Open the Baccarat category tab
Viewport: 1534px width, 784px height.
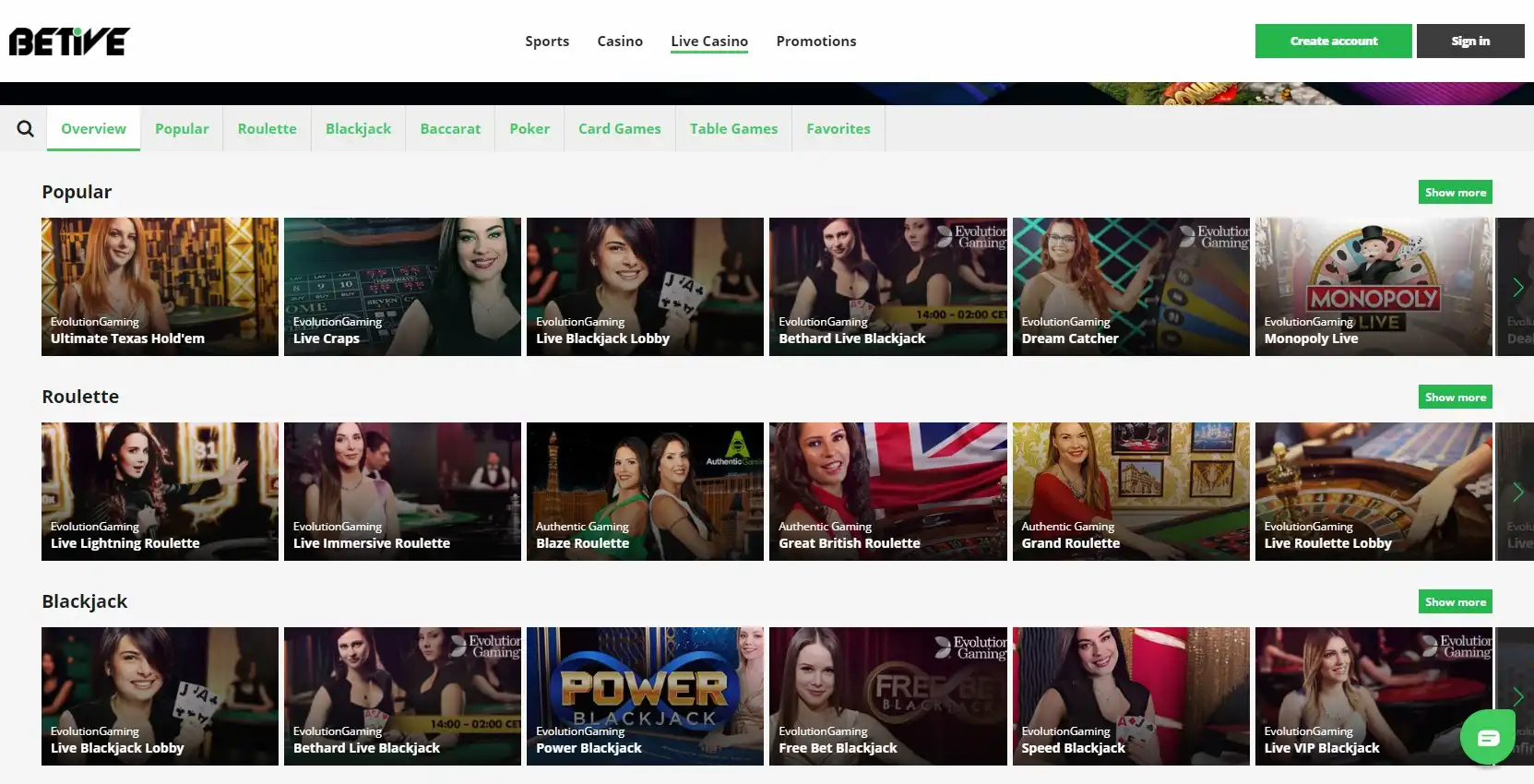click(x=450, y=129)
